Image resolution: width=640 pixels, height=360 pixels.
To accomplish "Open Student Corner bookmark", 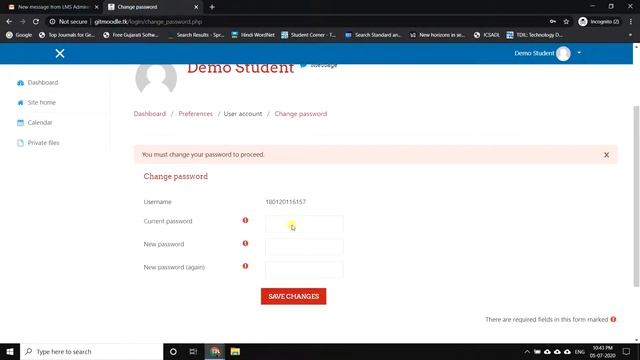I will 309,35.
